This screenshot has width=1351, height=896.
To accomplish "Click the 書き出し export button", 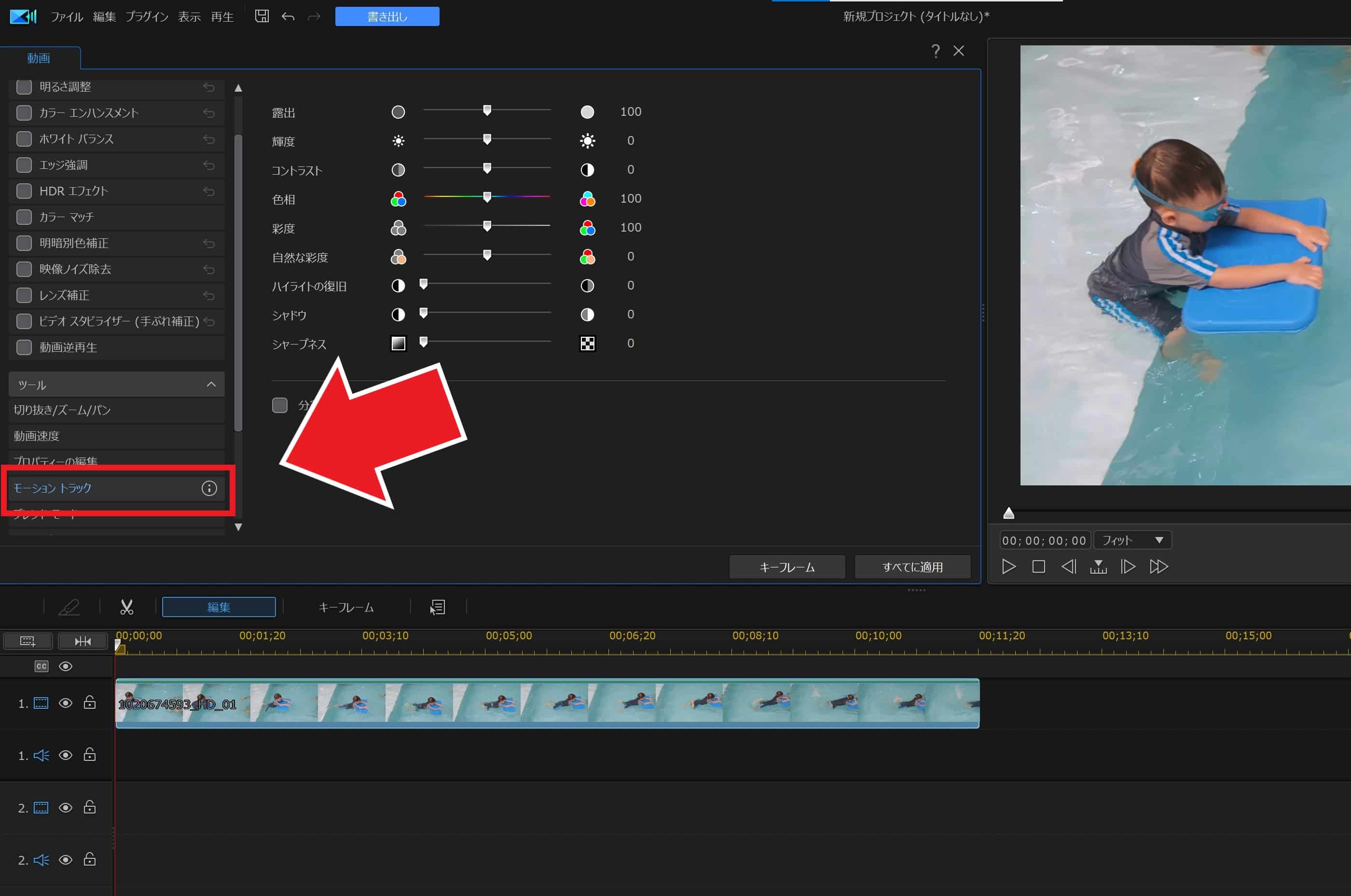I will 387,16.
